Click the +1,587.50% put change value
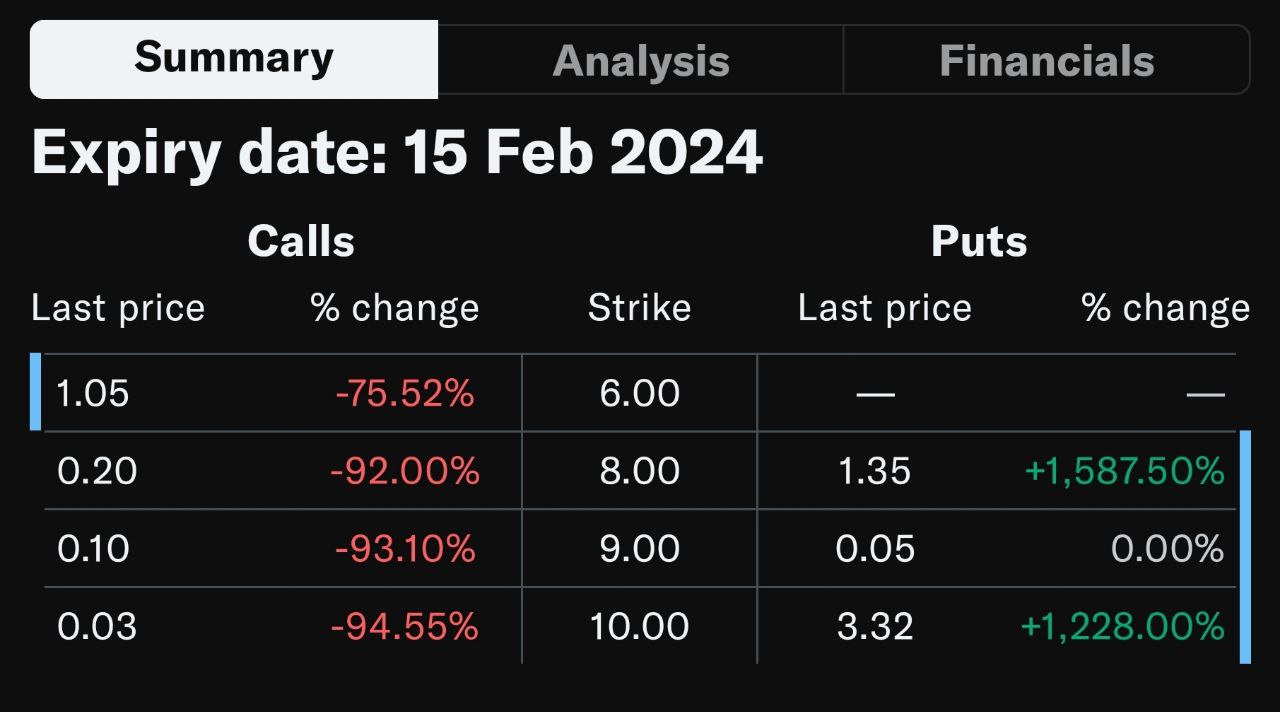1280x712 pixels. (1125, 471)
